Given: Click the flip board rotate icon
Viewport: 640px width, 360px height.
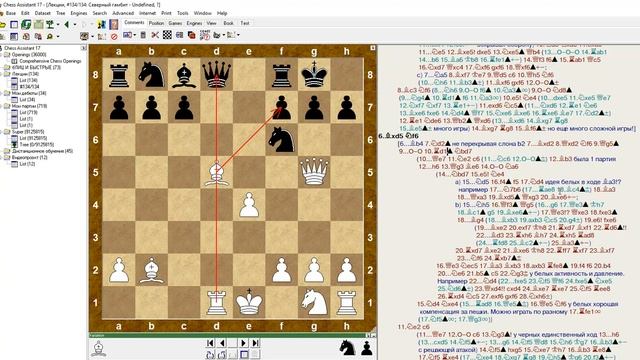Looking at the screenshot, I should tap(211, 354).
